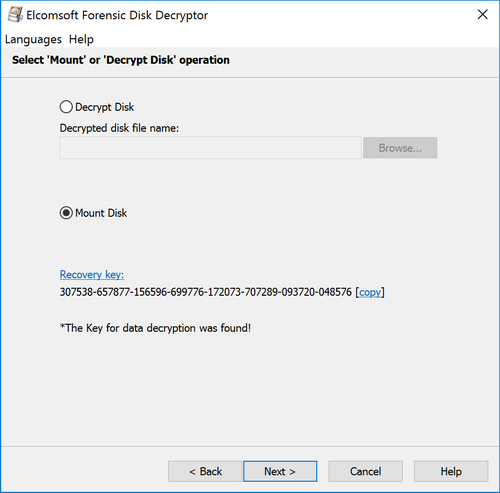Viewport: 500px width, 493px height.
Task: Open the Languages menu
Action: coord(33,39)
